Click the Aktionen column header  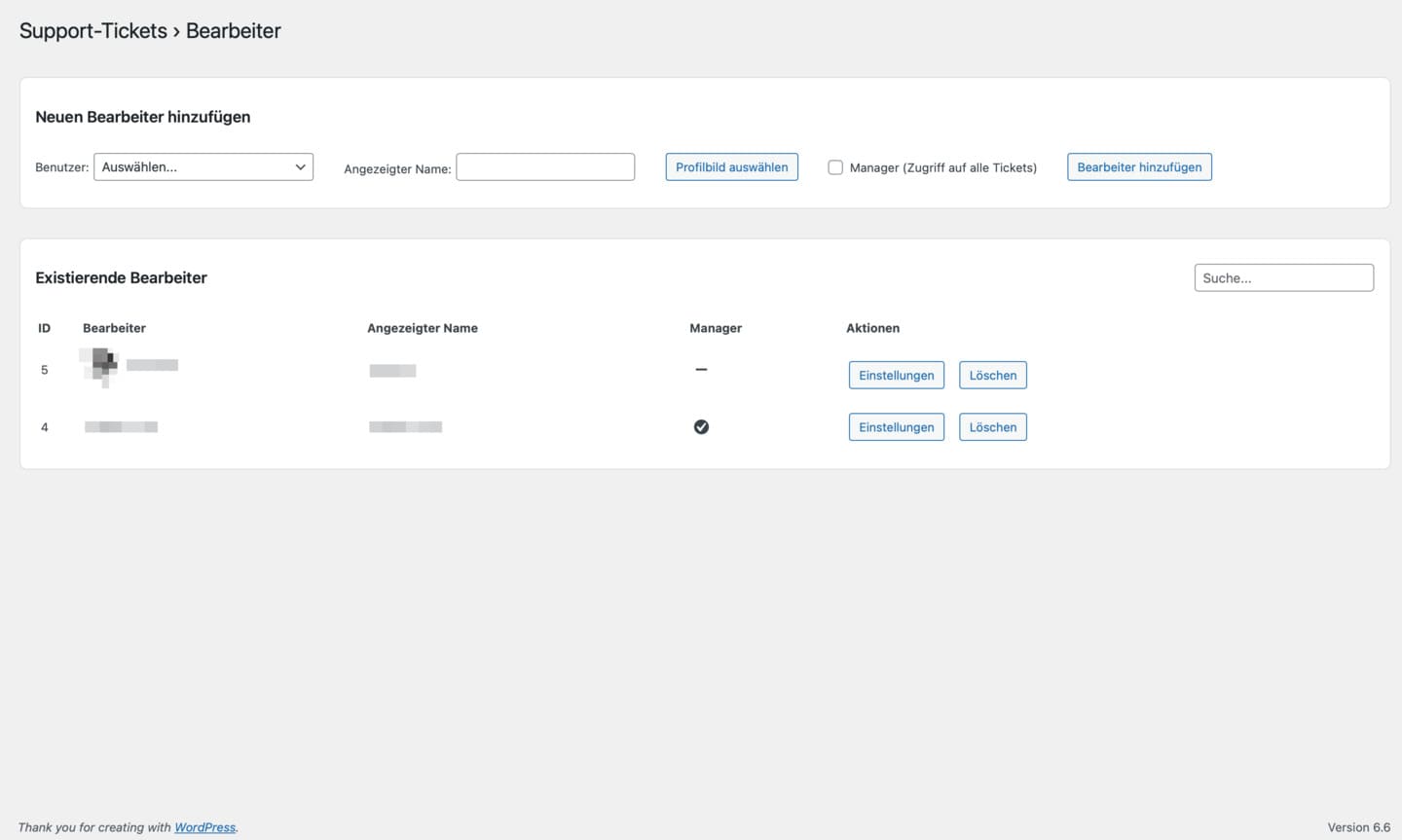pyautogui.click(x=872, y=328)
